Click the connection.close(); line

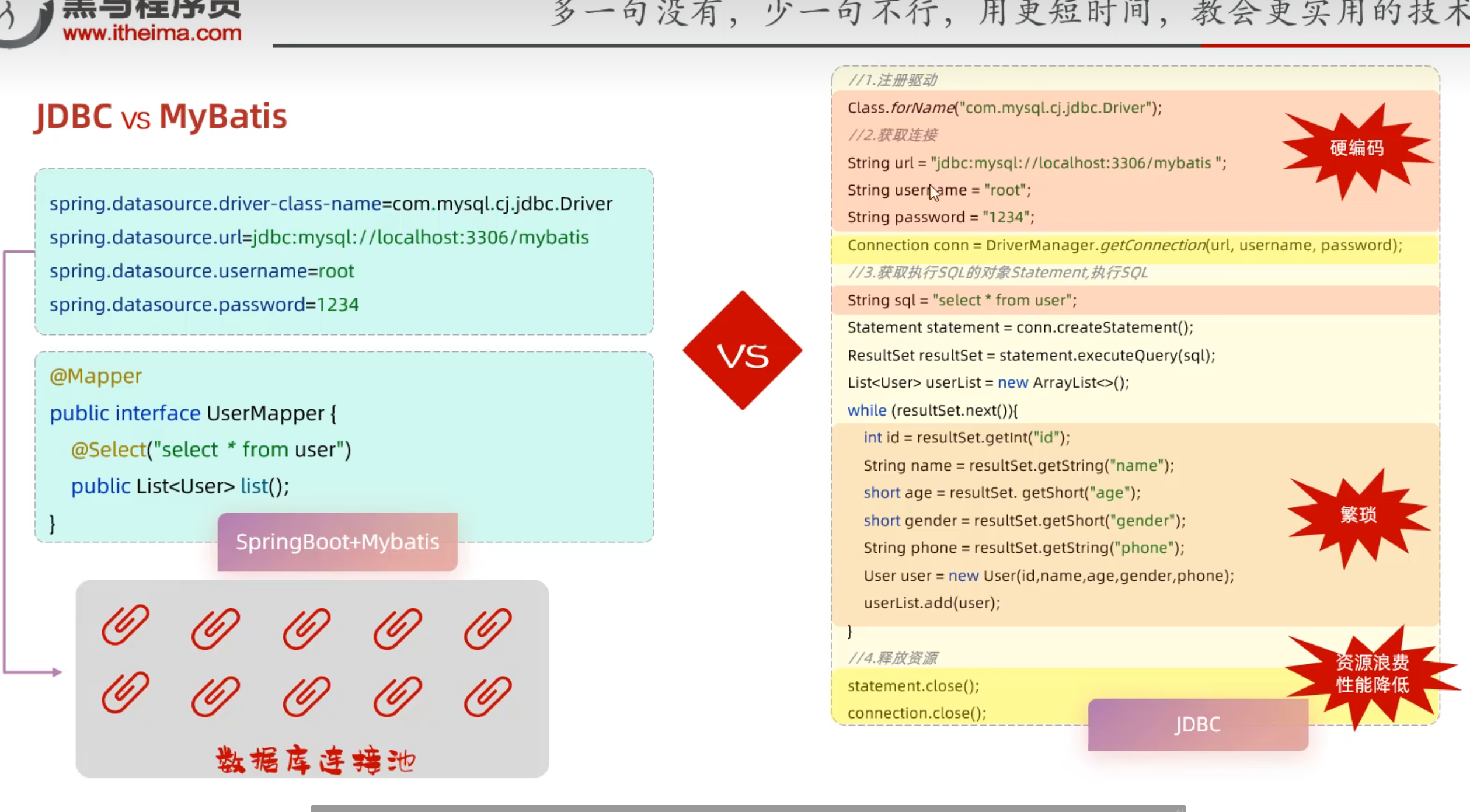pyautogui.click(x=917, y=713)
